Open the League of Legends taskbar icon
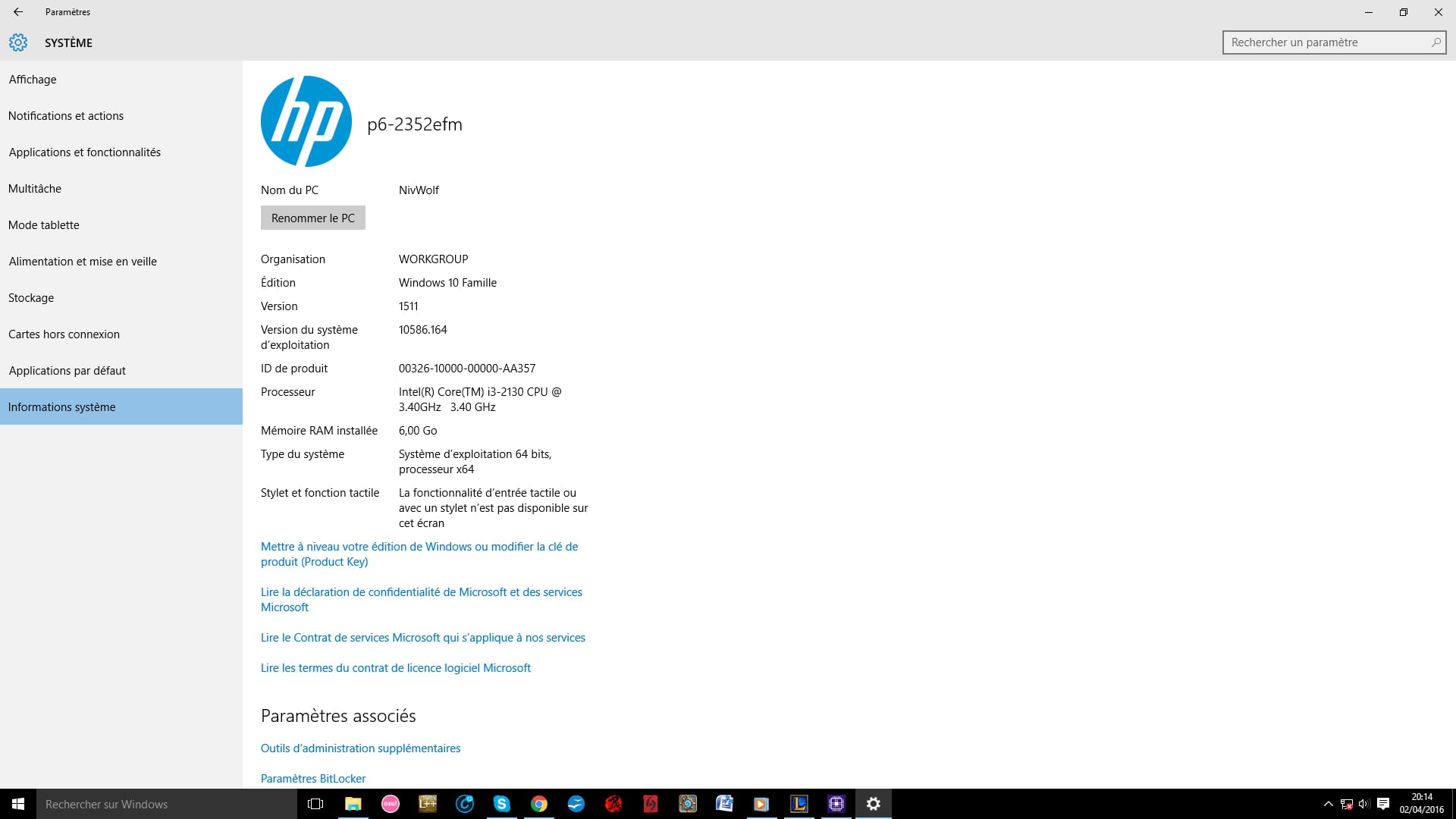 coord(799,804)
